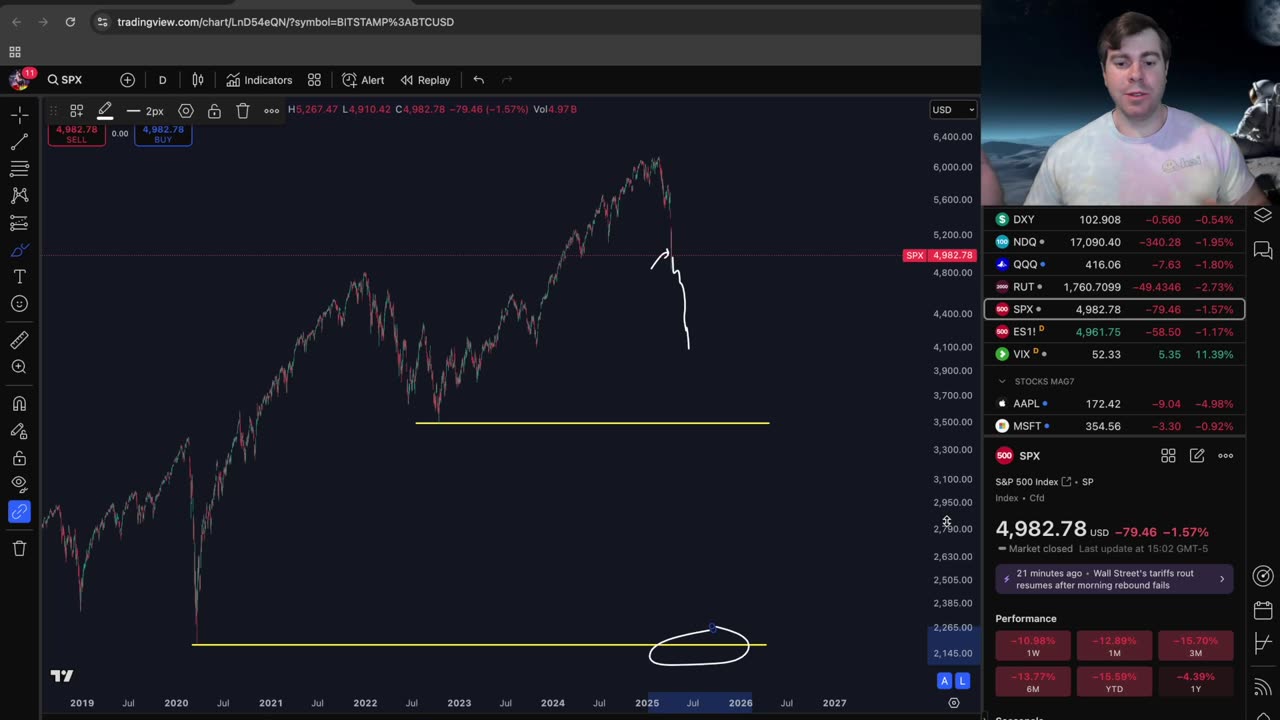
Task: Toggle log scale L button
Action: click(962, 681)
